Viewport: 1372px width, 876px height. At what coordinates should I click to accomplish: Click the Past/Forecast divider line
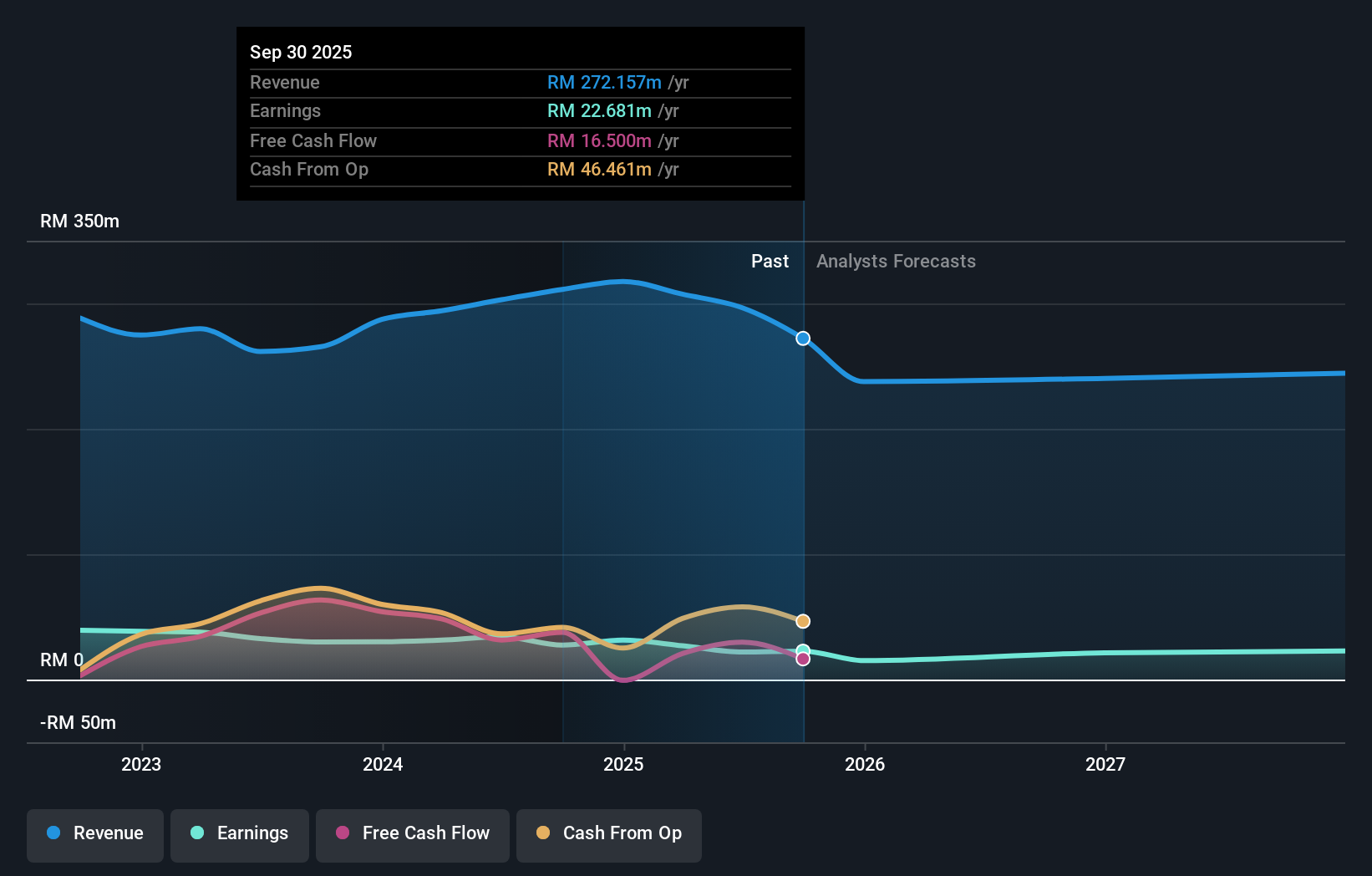click(x=802, y=502)
